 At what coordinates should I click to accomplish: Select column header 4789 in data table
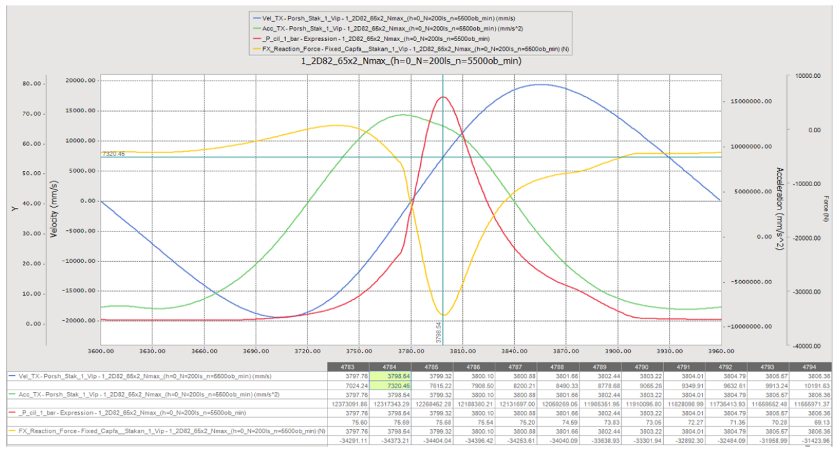point(600,367)
